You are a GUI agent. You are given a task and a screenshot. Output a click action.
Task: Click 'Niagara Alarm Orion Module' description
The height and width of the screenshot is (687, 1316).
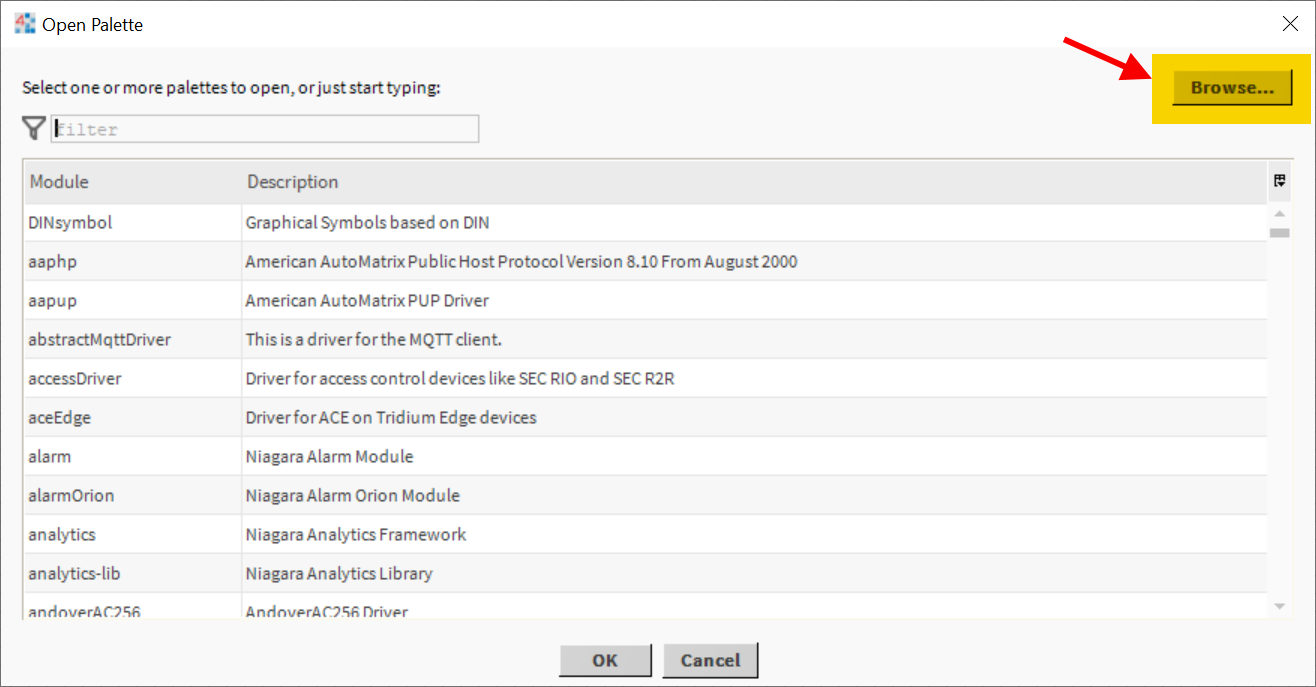[353, 496]
